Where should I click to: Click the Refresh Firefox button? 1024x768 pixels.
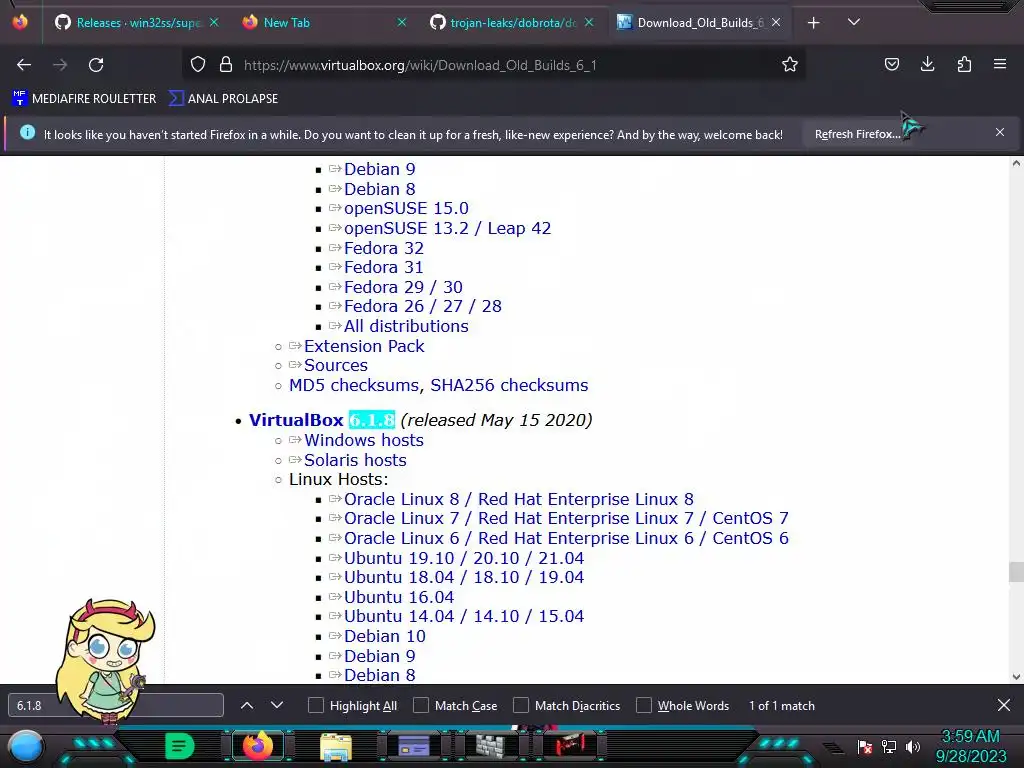(857, 134)
